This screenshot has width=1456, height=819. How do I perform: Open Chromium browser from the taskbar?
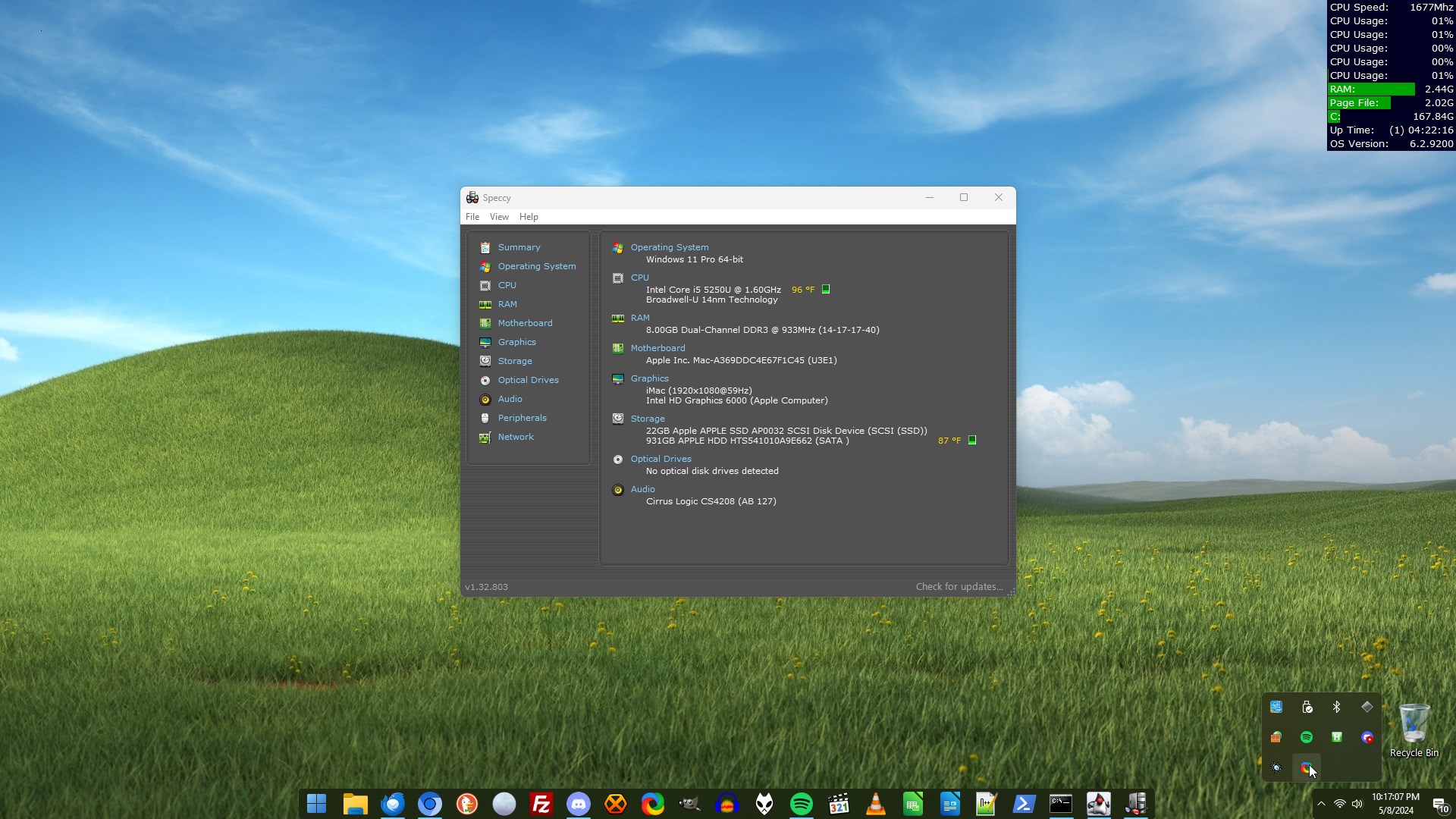(429, 804)
